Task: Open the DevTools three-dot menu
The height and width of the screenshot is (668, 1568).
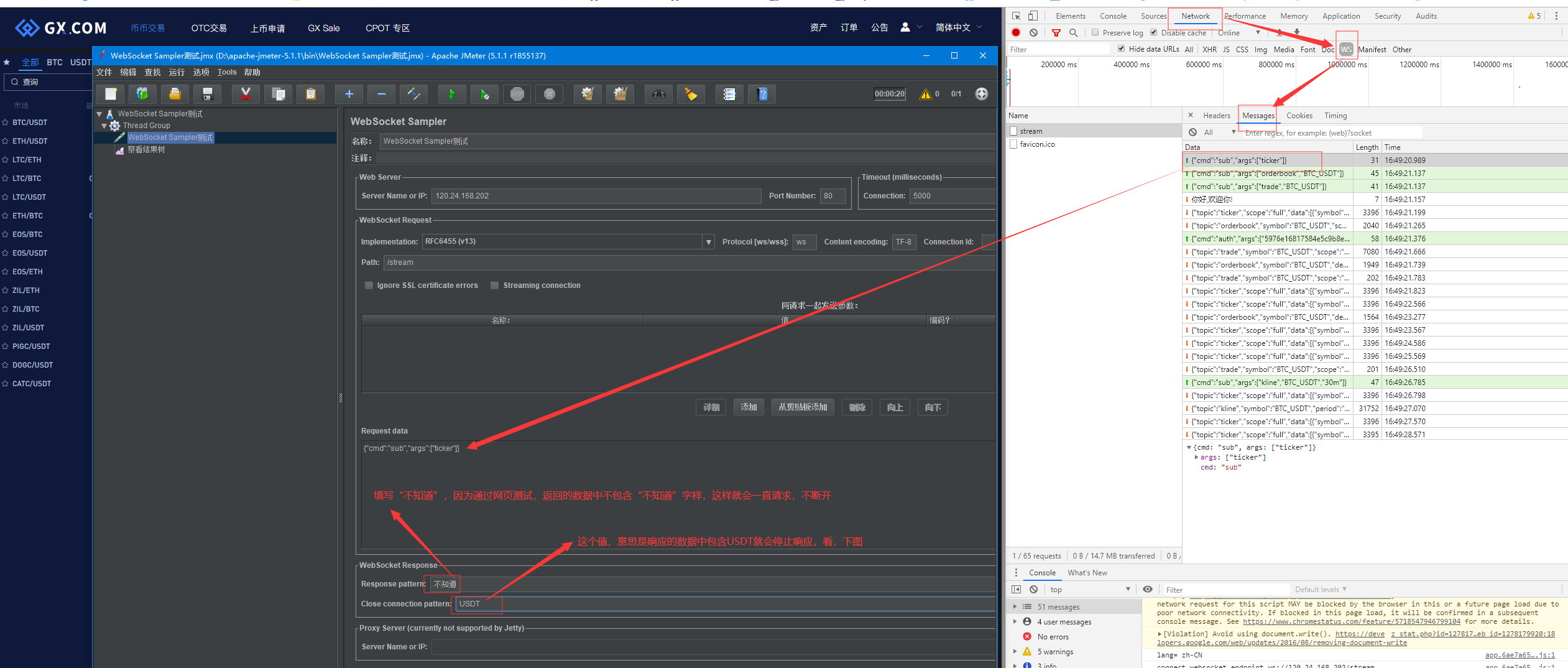Action: point(1556,16)
